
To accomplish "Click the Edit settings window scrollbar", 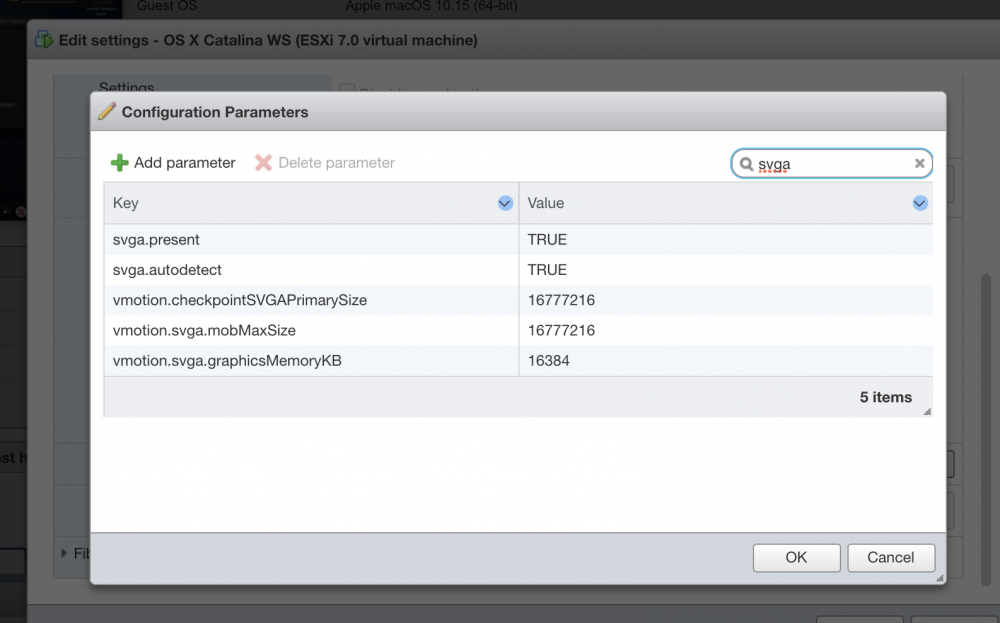I will tap(985, 429).
